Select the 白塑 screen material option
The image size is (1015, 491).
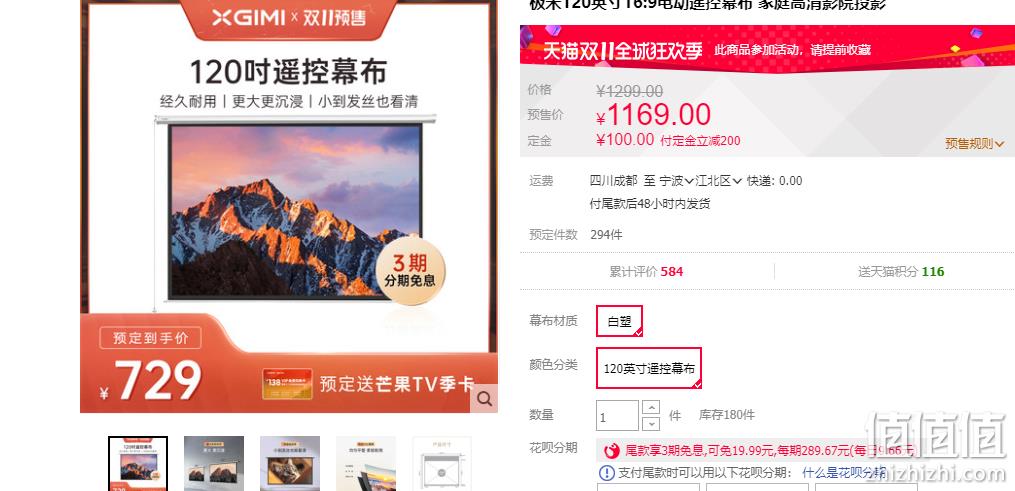coord(619,321)
